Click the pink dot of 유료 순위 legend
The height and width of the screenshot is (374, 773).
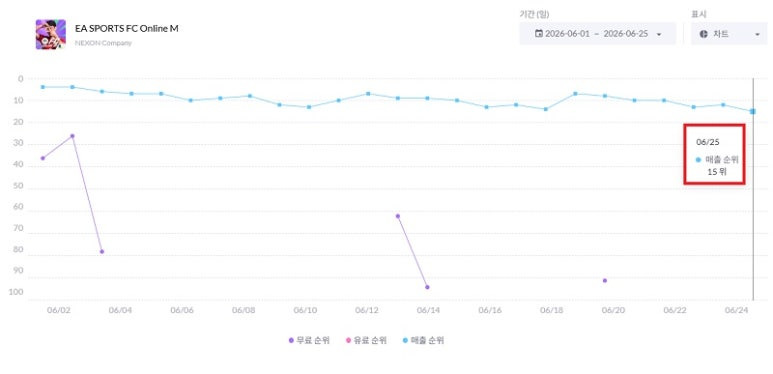click(x=348, y=340)
